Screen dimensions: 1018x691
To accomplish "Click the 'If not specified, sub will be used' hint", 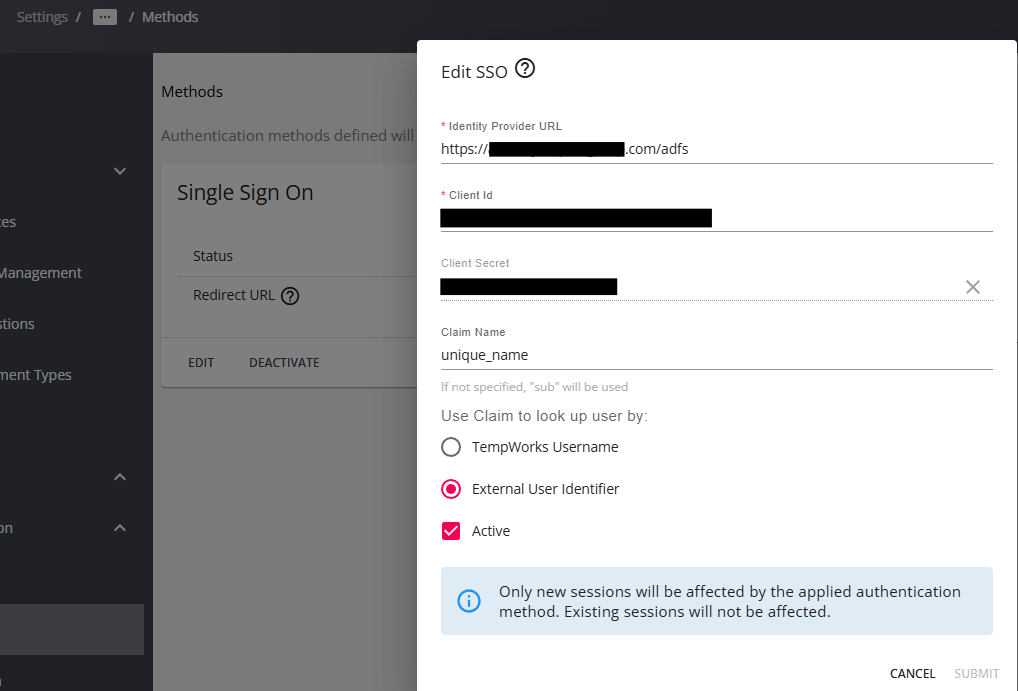I will point(534,387).
